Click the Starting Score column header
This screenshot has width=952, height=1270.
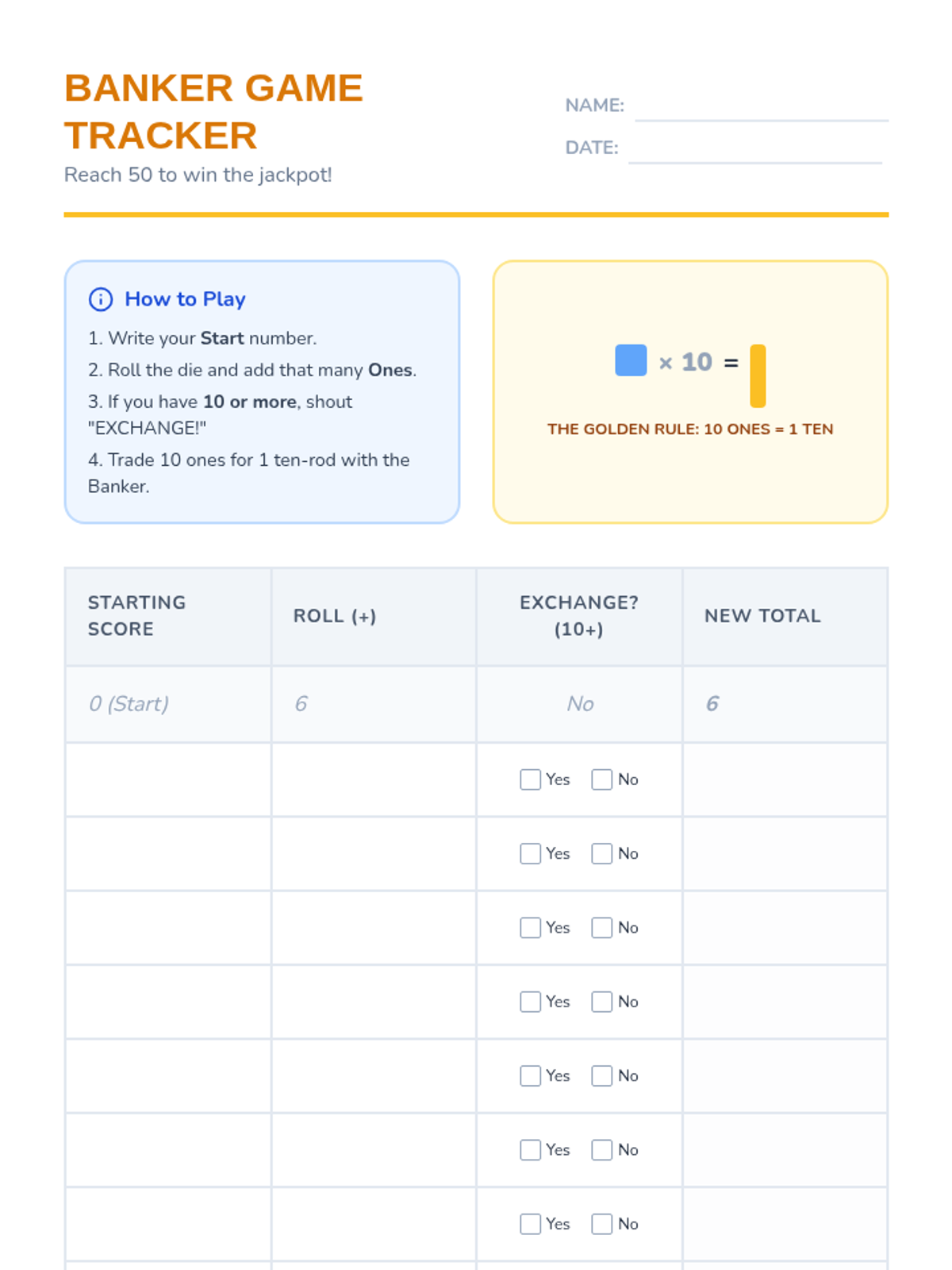click(136, 616)
